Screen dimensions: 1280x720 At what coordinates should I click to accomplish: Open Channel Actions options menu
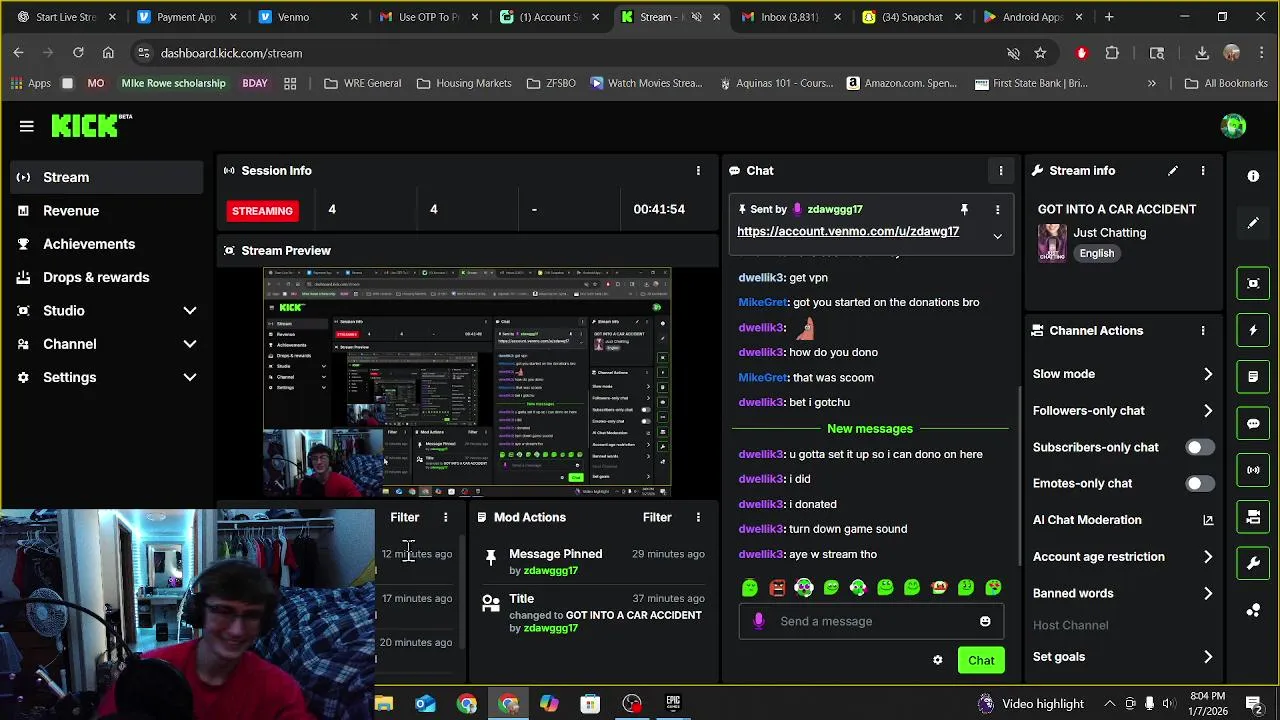(1203, 331)
